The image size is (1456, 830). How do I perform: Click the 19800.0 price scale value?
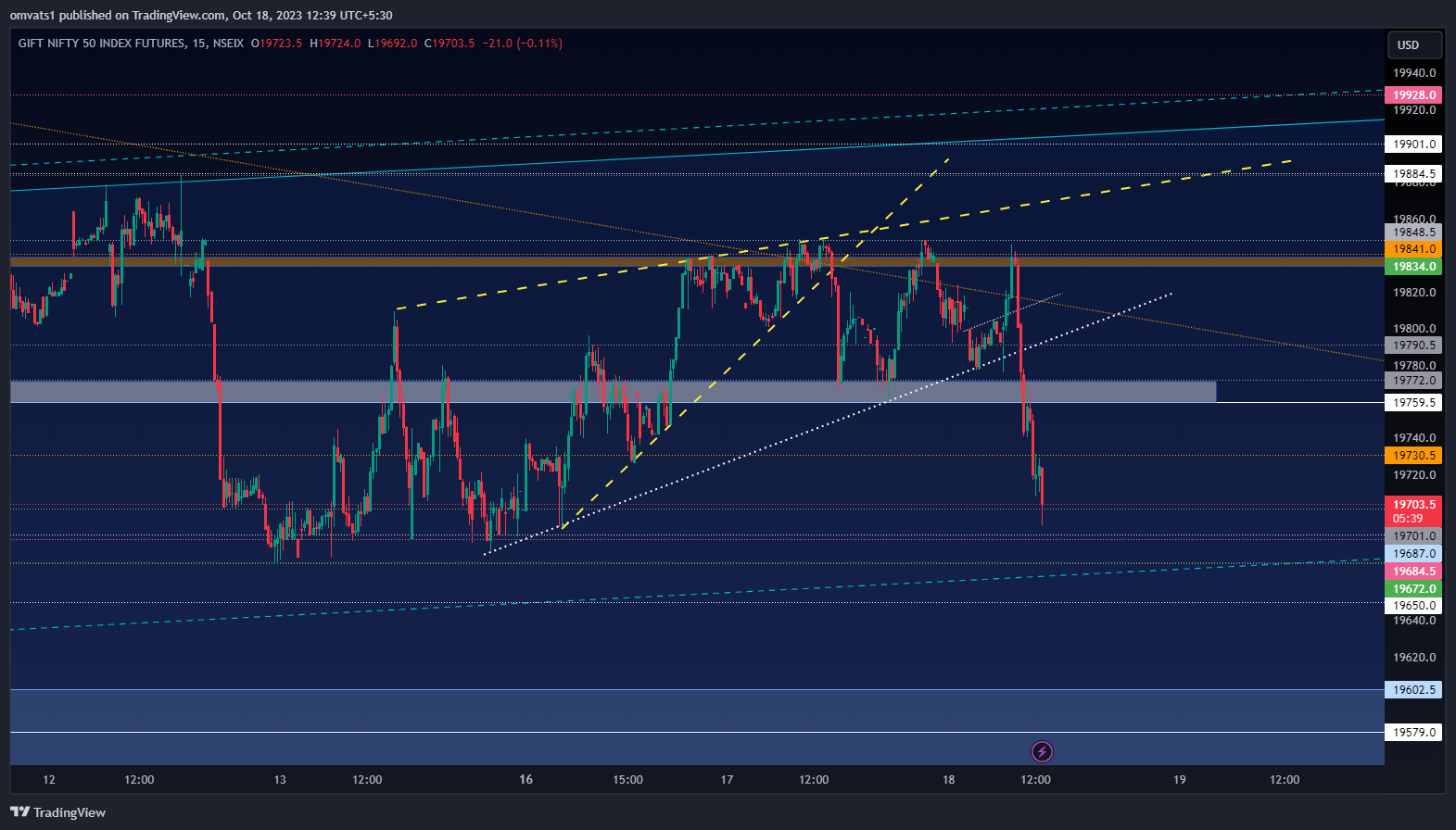(x=1414, y=329)
